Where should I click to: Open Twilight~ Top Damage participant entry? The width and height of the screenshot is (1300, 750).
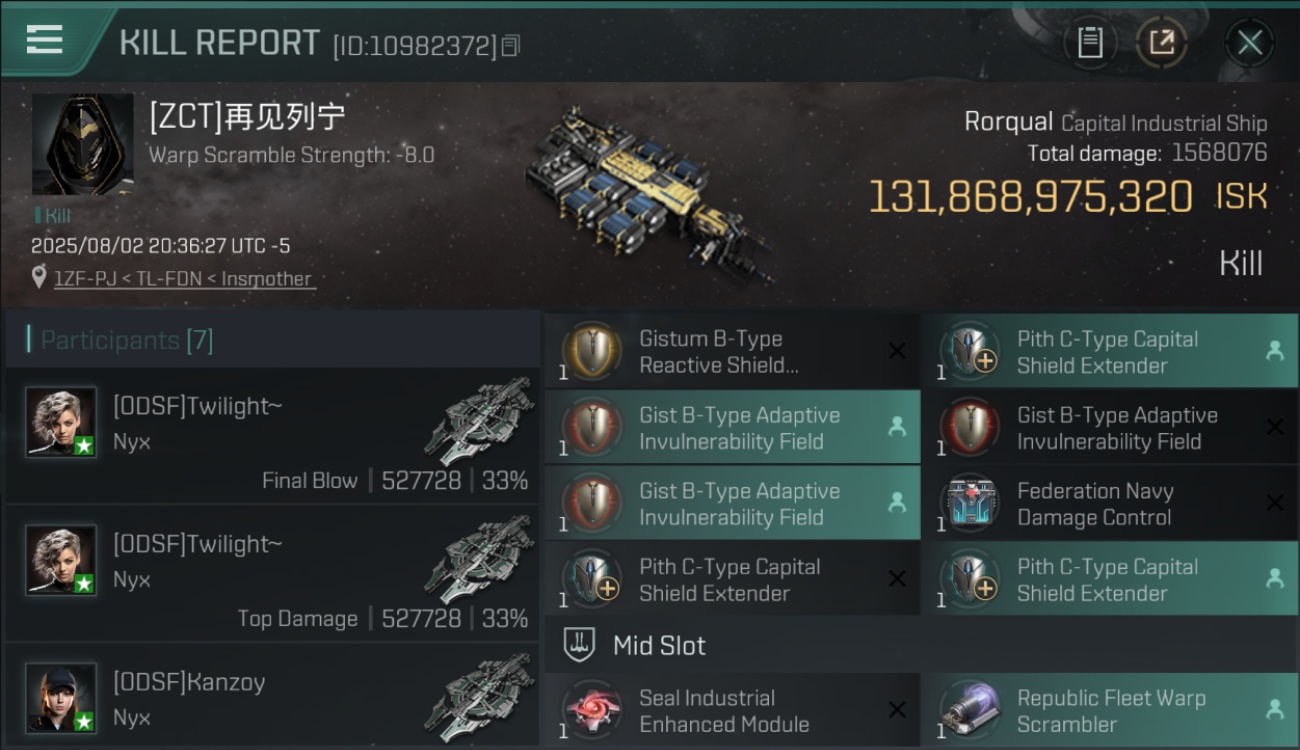coord(272,574)
